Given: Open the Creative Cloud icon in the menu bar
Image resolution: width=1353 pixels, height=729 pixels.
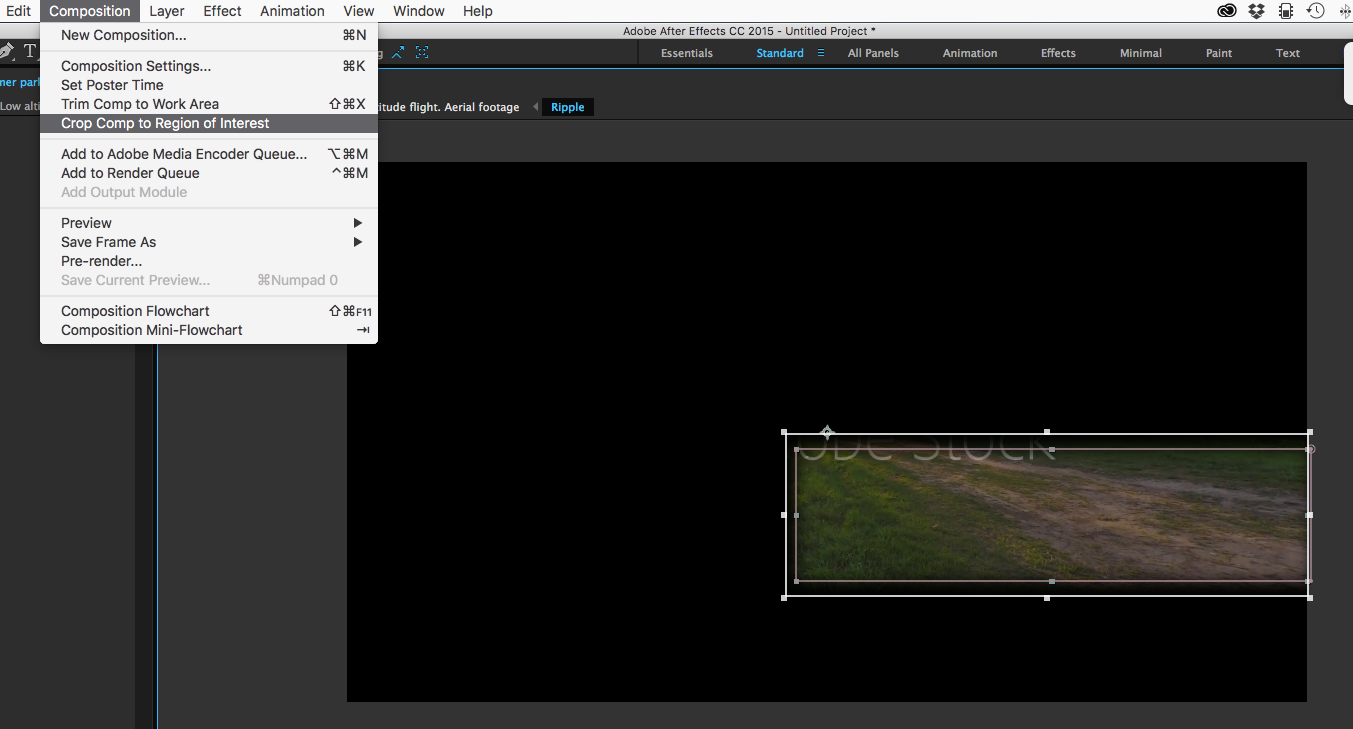Looking at the screenshot, I should pyautogui.click(x=1227, y=10).
